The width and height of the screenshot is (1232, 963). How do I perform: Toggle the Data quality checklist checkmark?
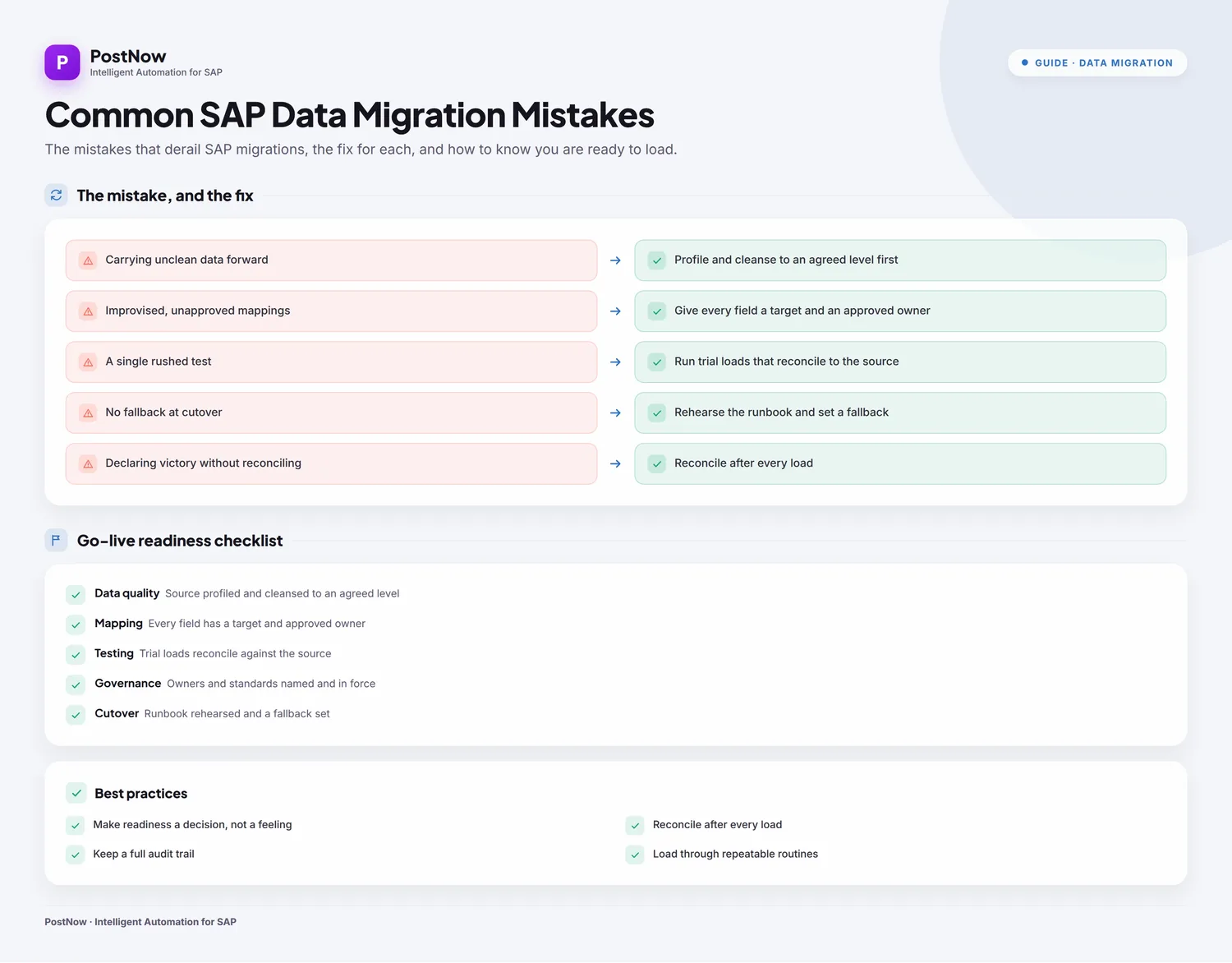pos(76,595)
